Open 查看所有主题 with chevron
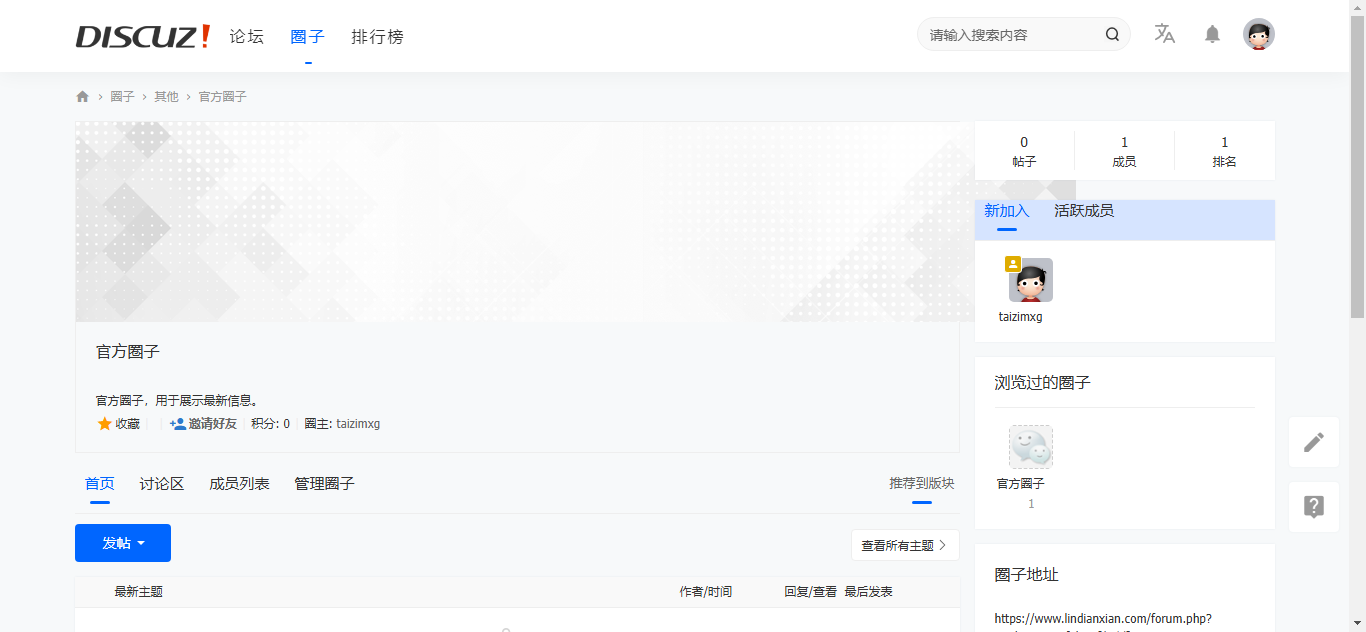This screenshot has width=1366, height=632. pos(904,546)
